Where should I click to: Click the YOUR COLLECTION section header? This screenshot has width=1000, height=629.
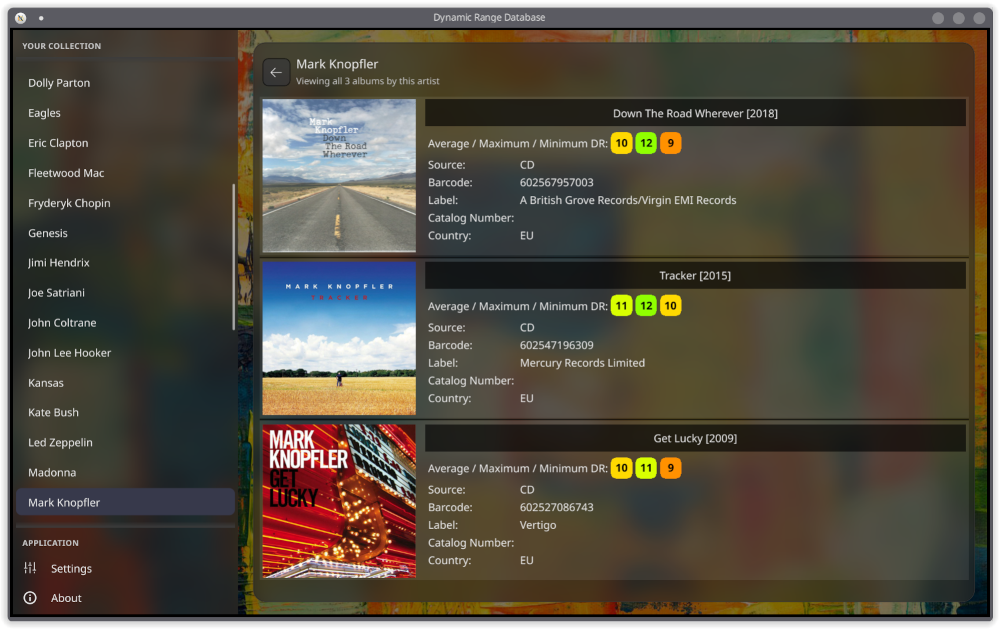(62, 46)
